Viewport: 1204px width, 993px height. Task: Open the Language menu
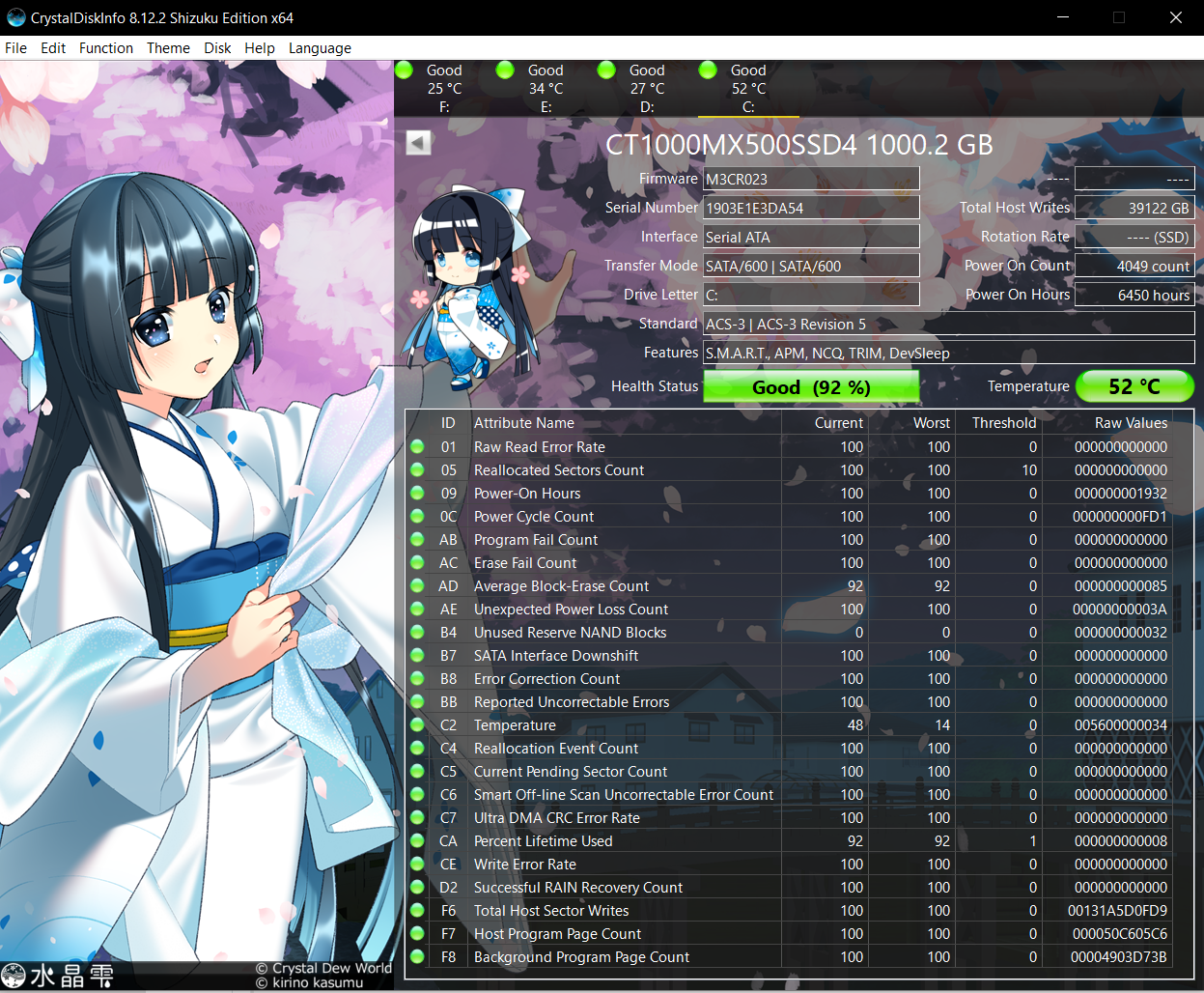coord(320,48)
